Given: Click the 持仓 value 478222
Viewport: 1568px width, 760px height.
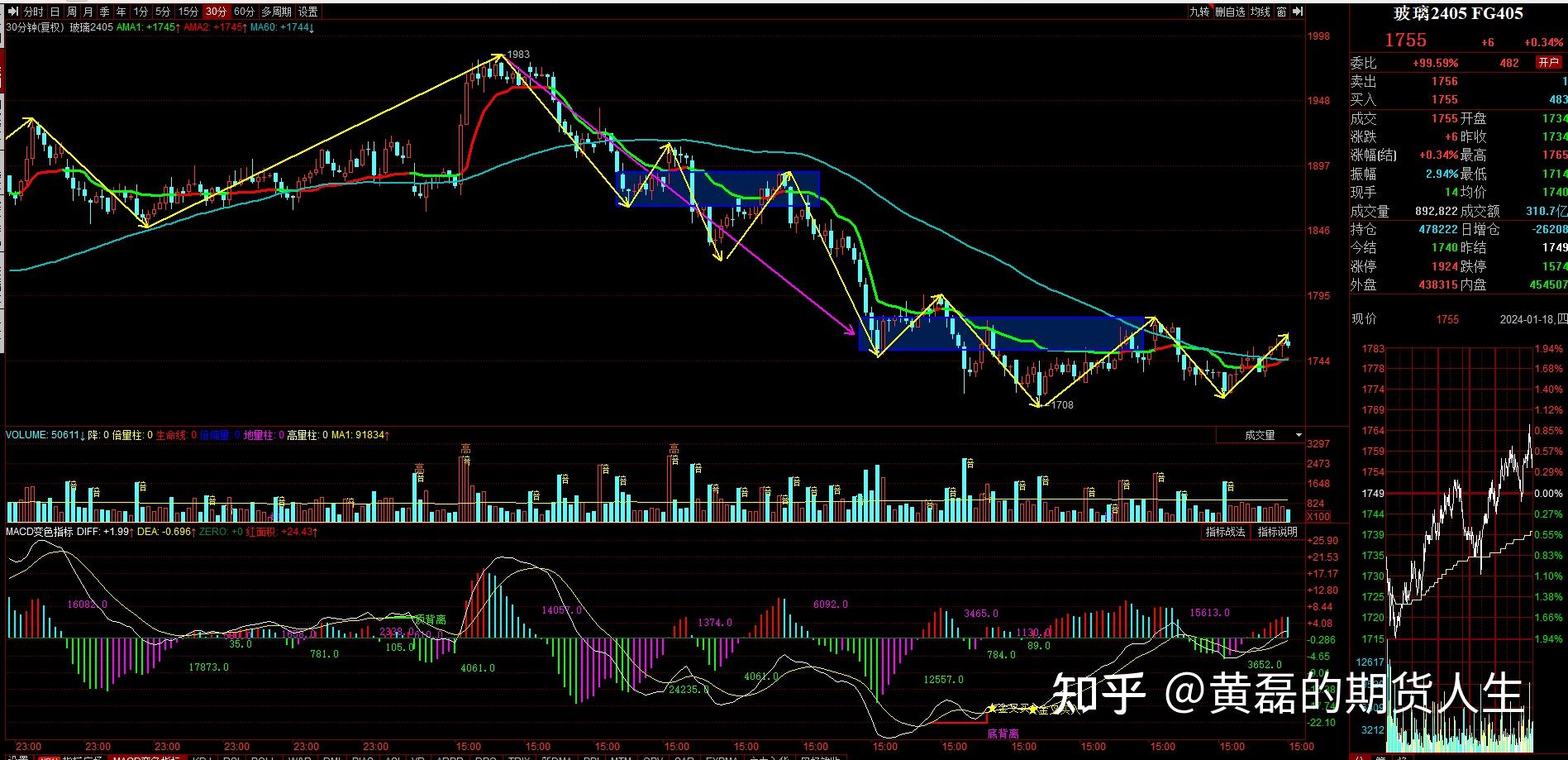Looking at the screenshot, I should (x=1437, y=229).
